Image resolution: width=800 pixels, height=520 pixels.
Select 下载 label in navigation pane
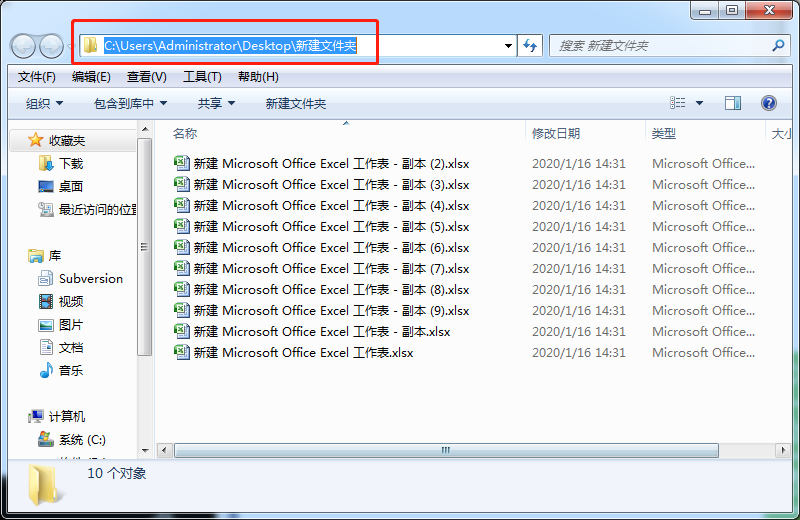click(x=71, y=163)
